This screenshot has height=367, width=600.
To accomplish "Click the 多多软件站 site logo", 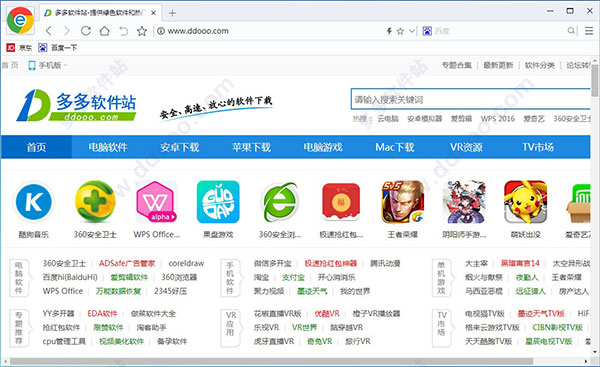I will pos(76,105).
